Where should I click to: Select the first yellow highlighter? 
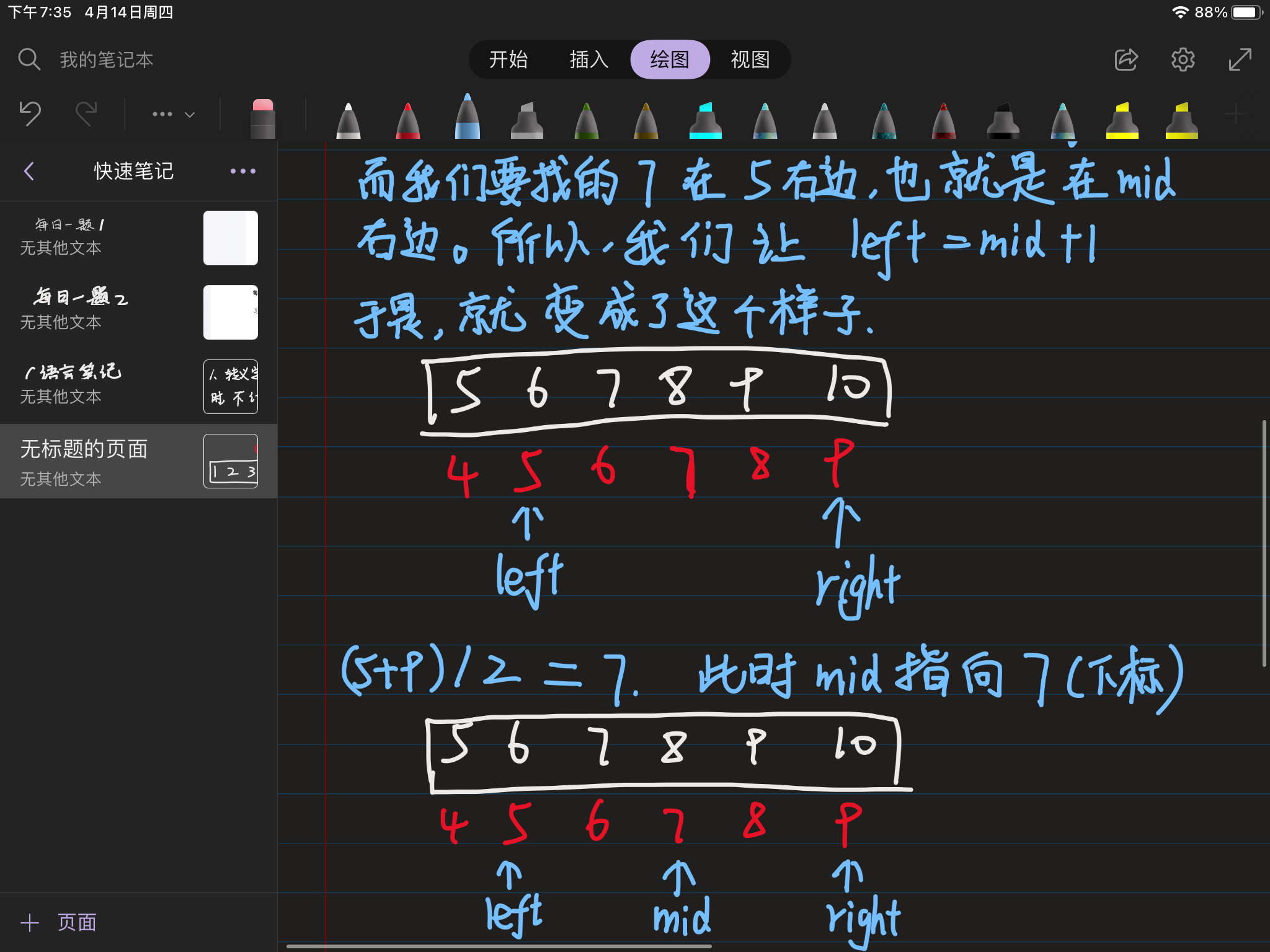1122,120
